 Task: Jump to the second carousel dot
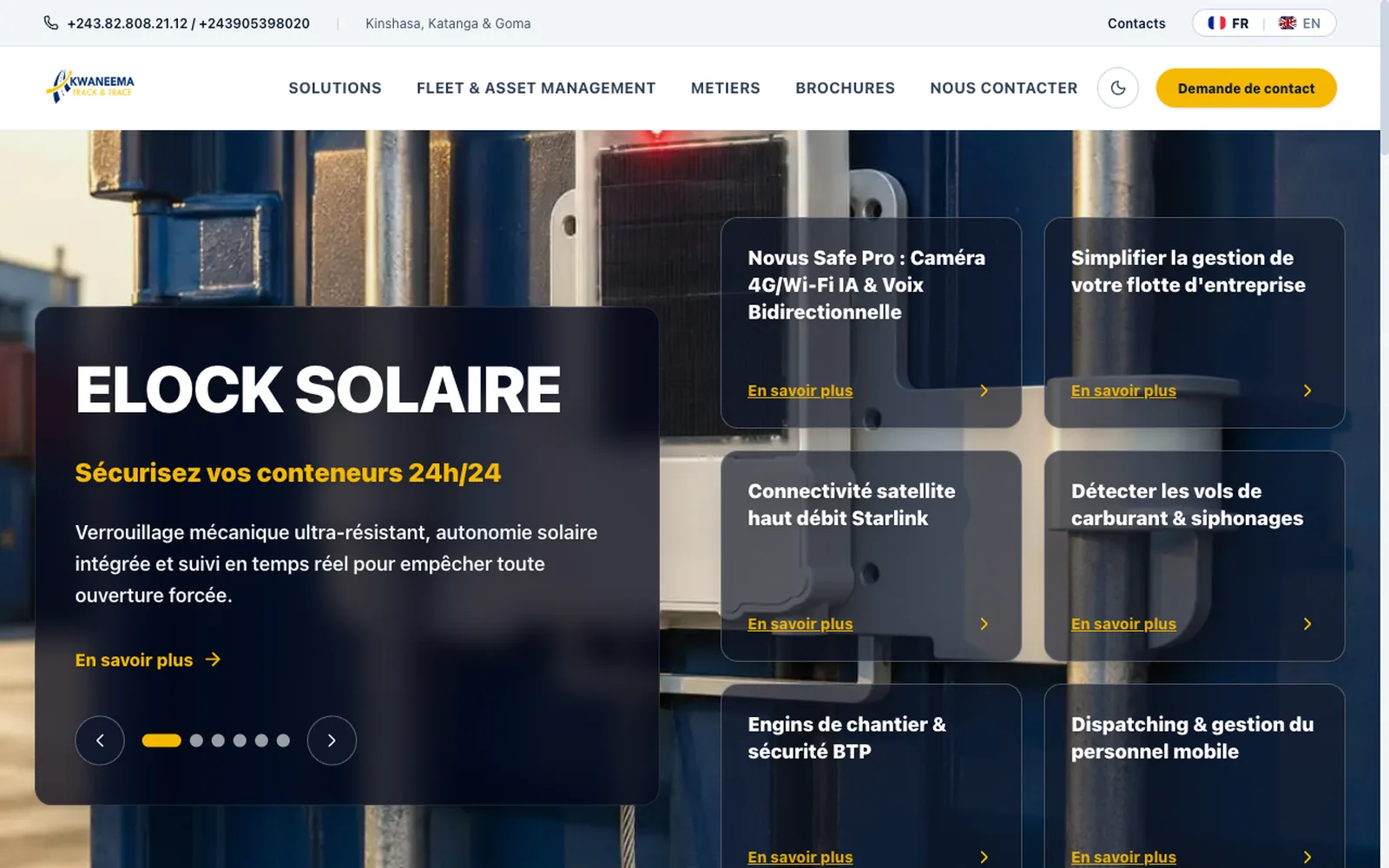(196, 740)
